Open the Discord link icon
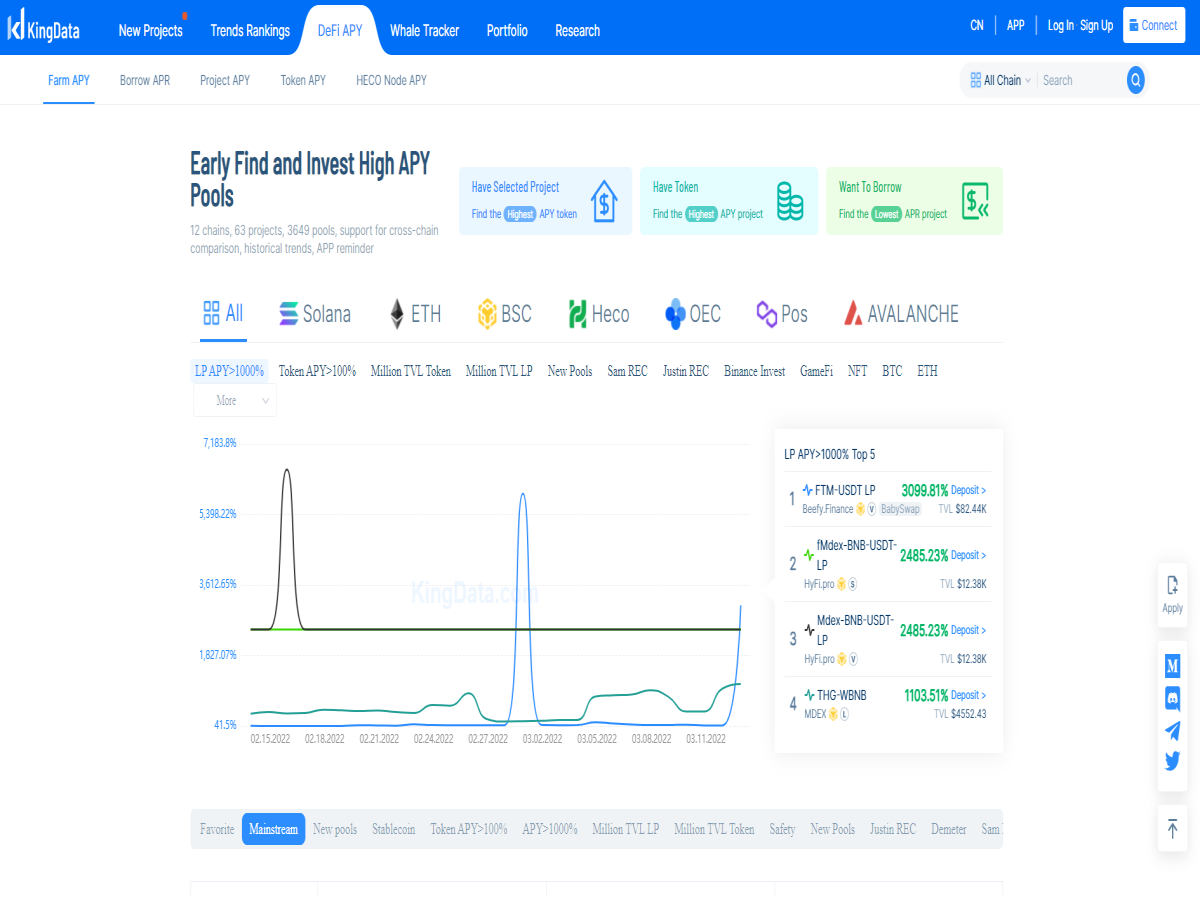 pyautogui.click(x=1172, y=698)
